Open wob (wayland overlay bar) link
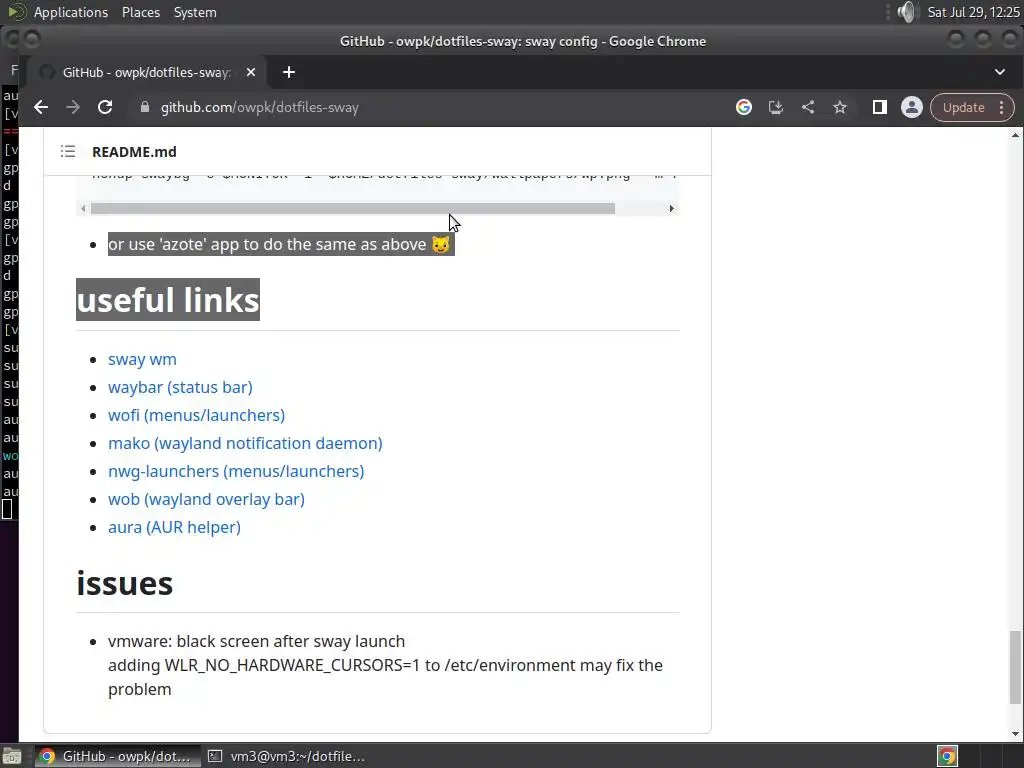This screenshot has height=768, width=1024. coord(206,500)
